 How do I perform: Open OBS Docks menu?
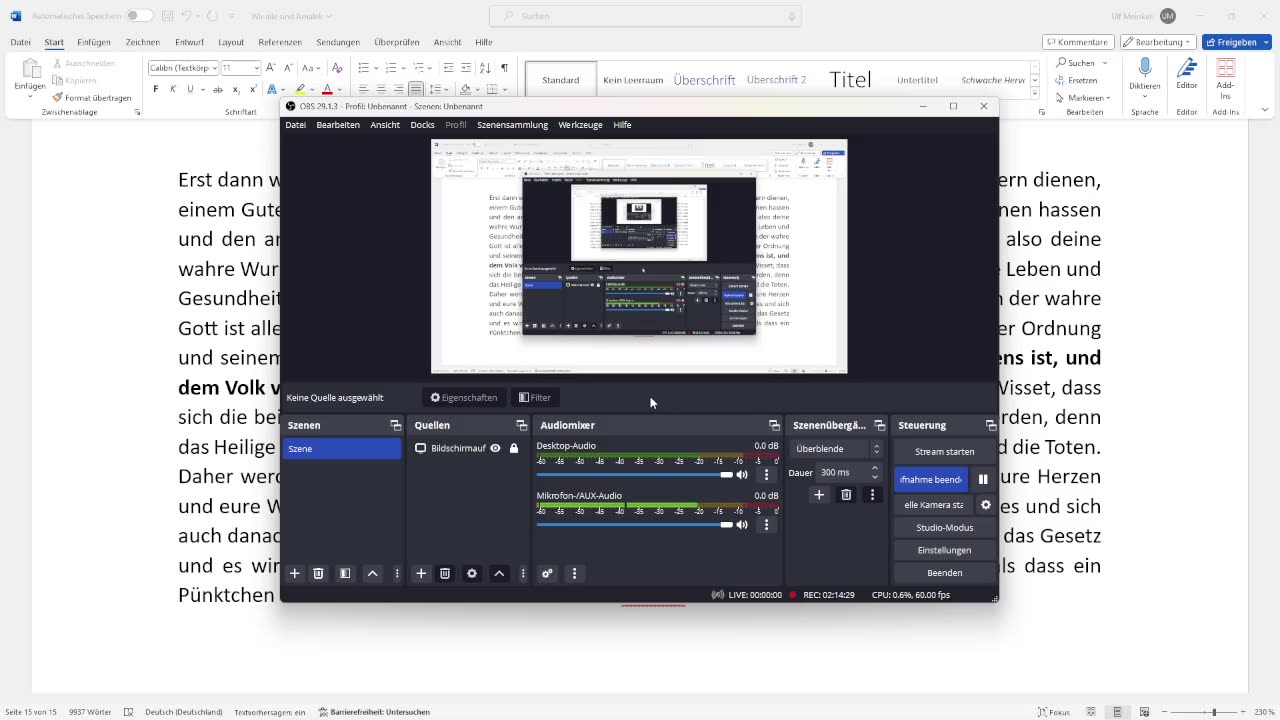tap(422, 125)
